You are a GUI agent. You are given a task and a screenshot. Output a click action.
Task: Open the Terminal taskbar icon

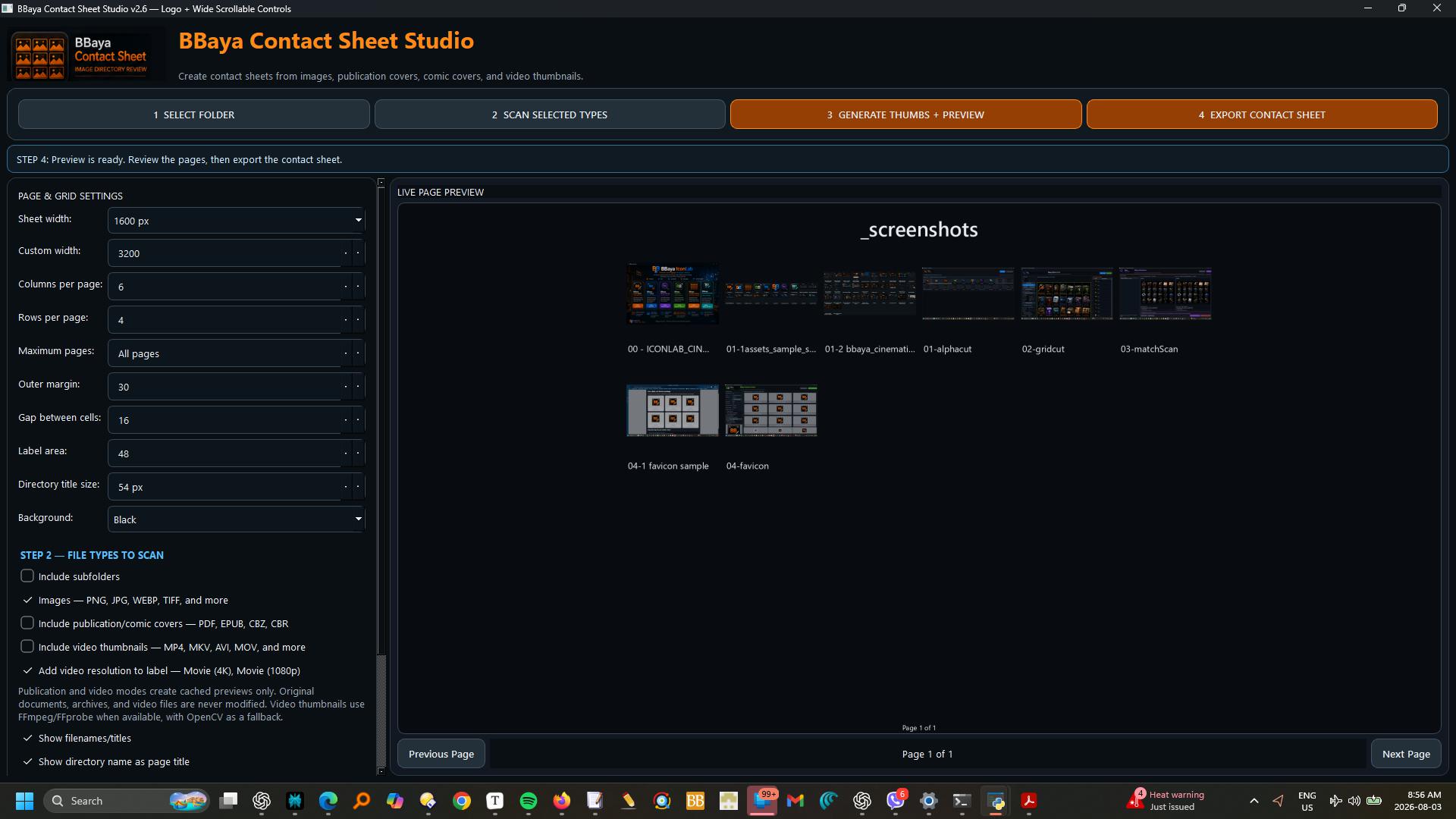tap(962, 801)
